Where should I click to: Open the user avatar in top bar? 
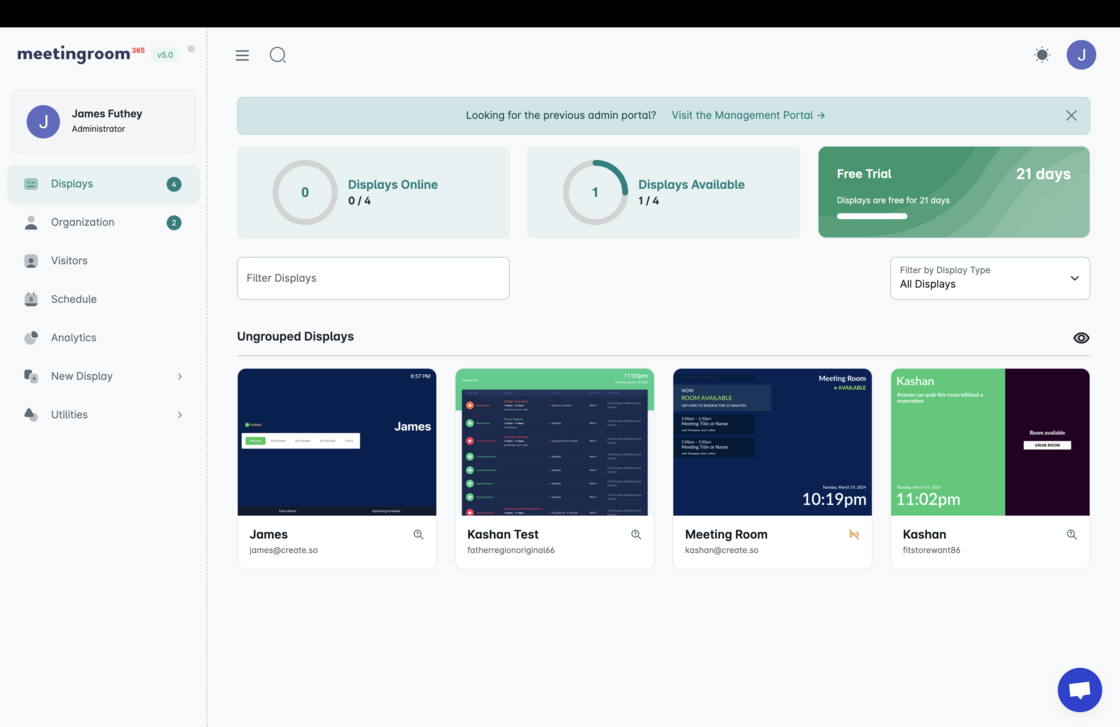point(1081,55)
